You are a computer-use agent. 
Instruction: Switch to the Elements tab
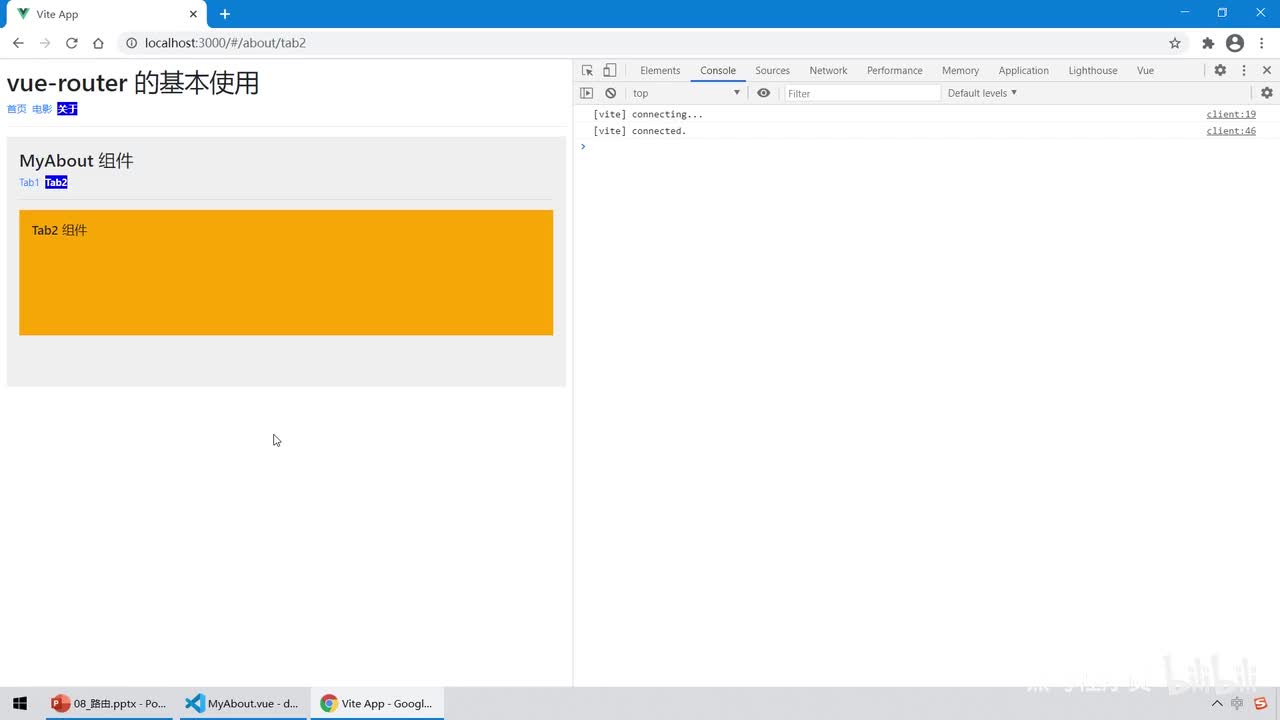tap(660, 70)
